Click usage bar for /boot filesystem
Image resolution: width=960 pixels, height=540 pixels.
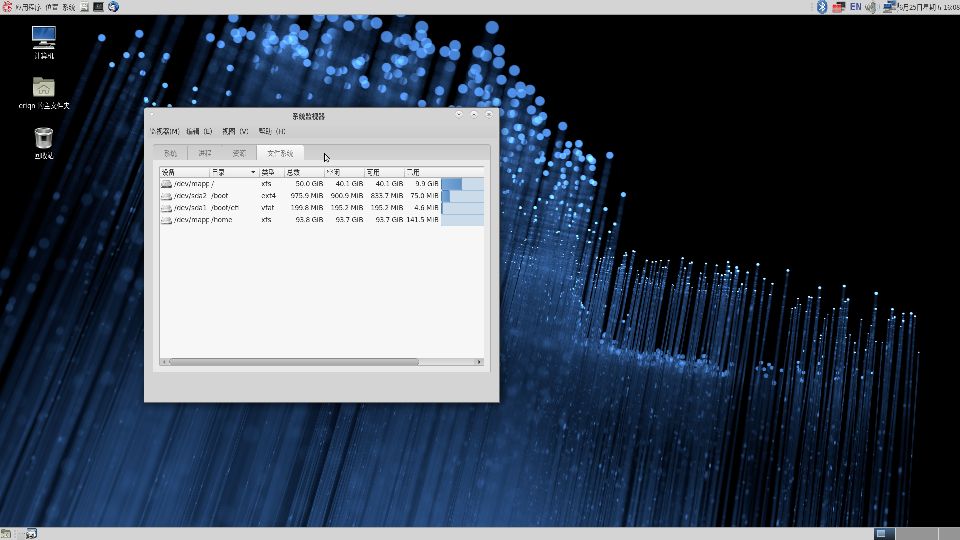[462, 196]
